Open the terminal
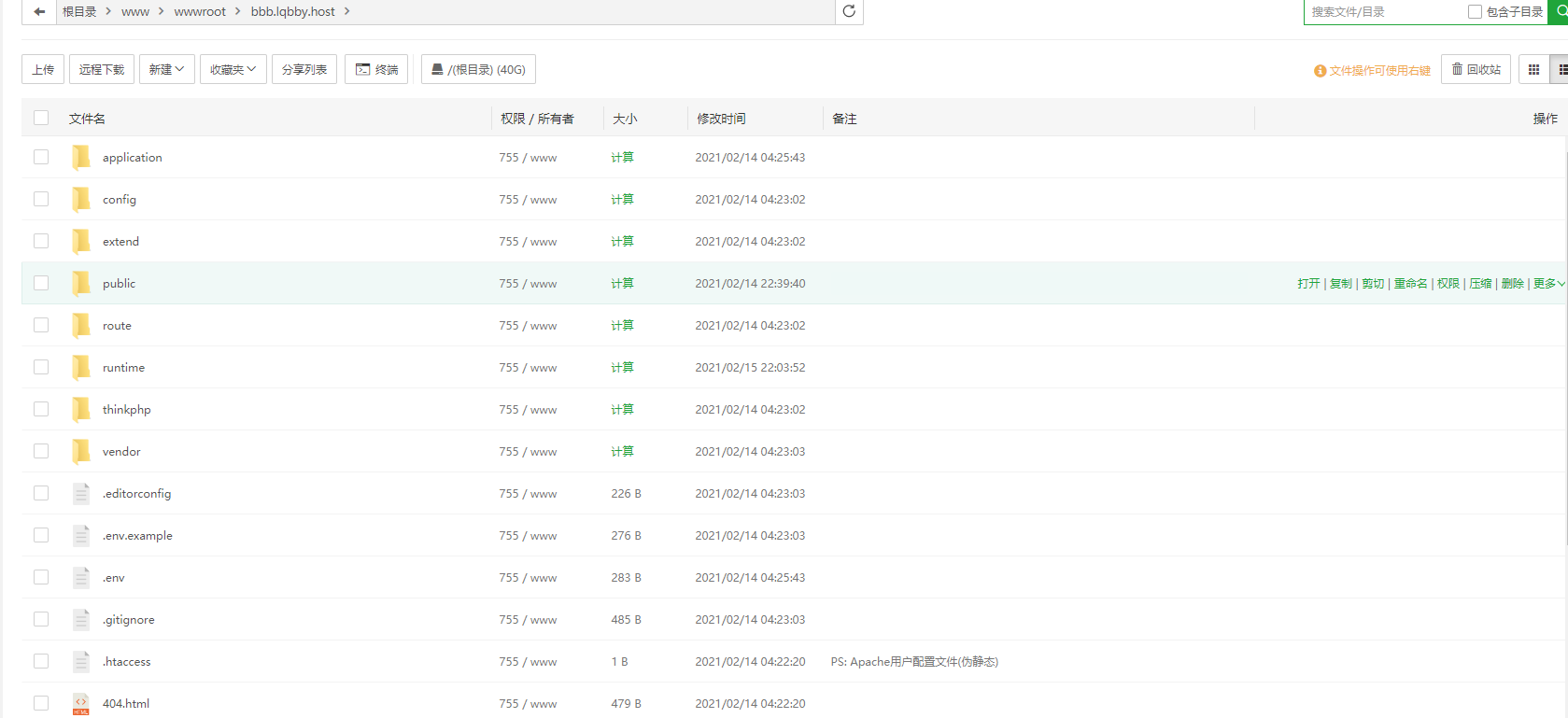The image size is (1568, 718). 376,69
